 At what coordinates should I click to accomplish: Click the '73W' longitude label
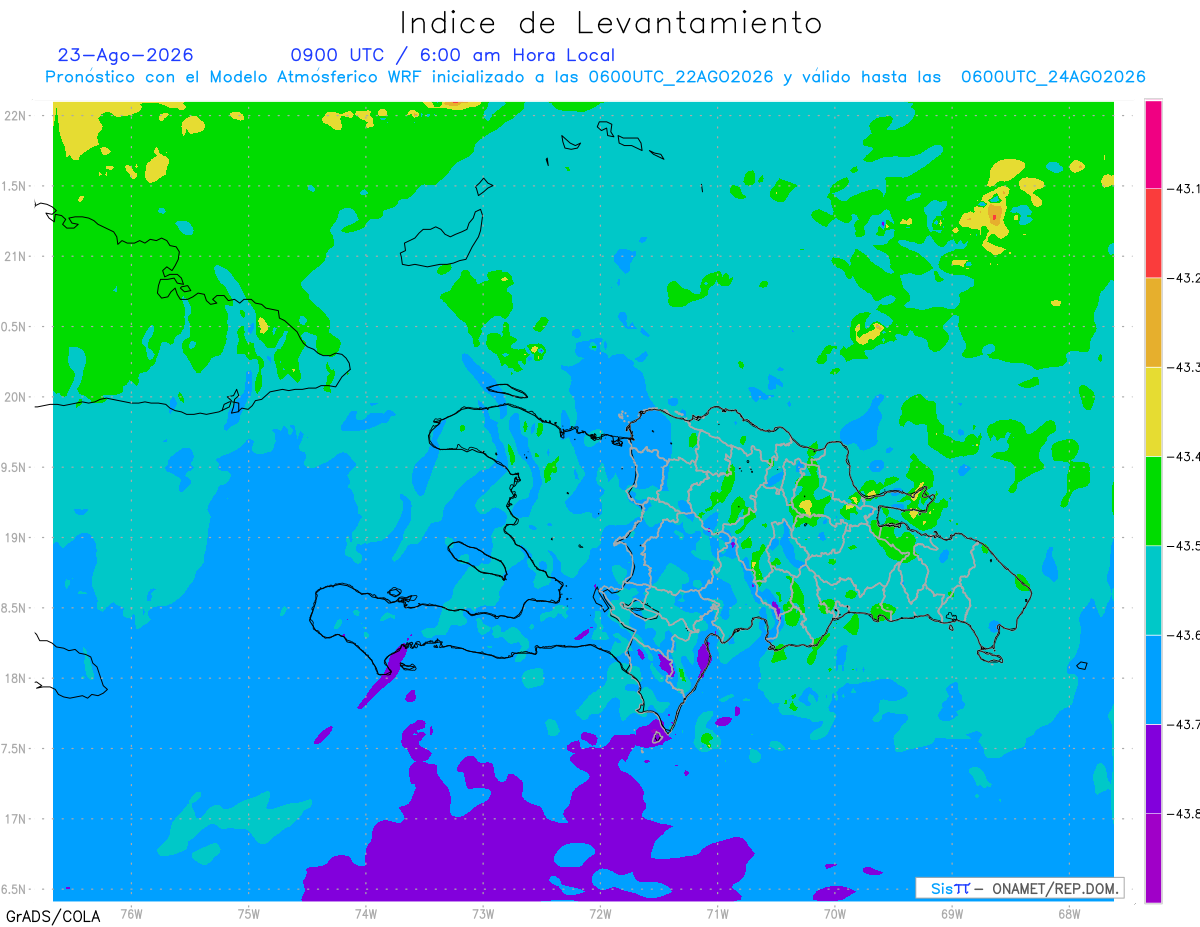click(x=483, y=913)
